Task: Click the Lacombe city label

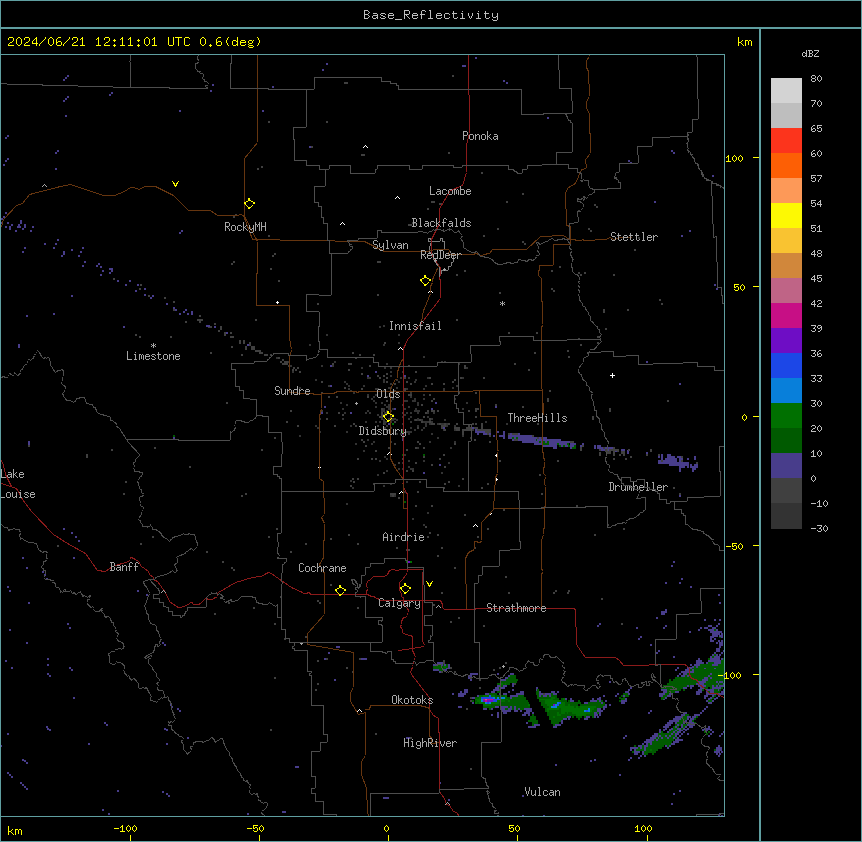Action: coord(450,191)
